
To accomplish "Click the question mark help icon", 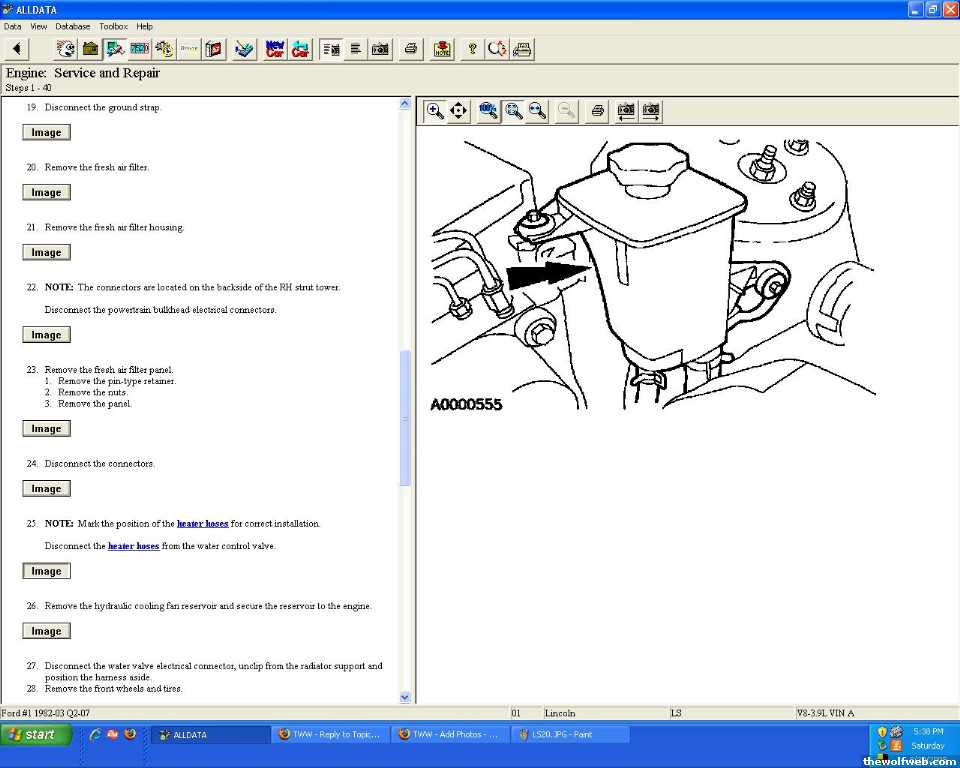I will (472, 48).
